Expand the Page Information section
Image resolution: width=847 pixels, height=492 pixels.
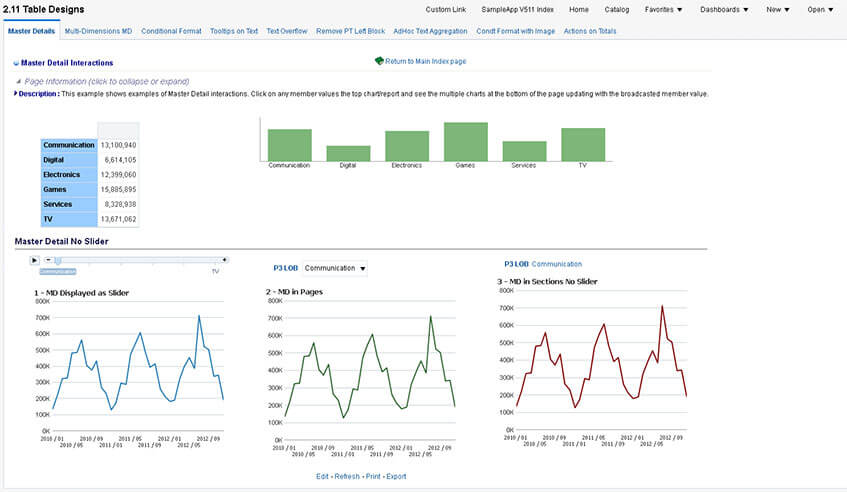tap(20, 81)
